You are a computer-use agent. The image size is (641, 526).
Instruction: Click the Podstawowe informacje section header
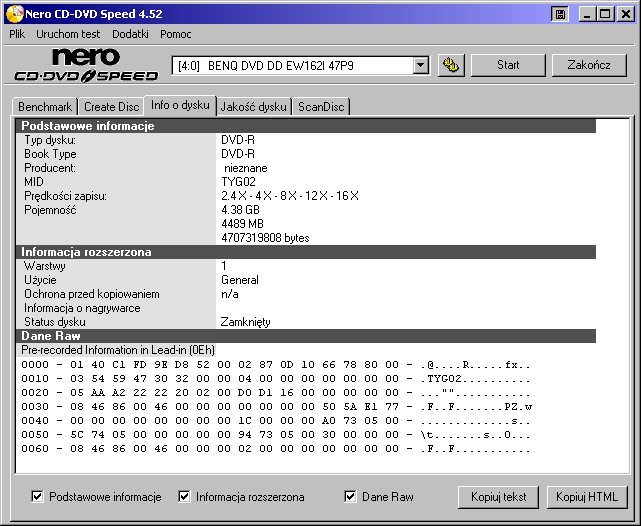306,126
